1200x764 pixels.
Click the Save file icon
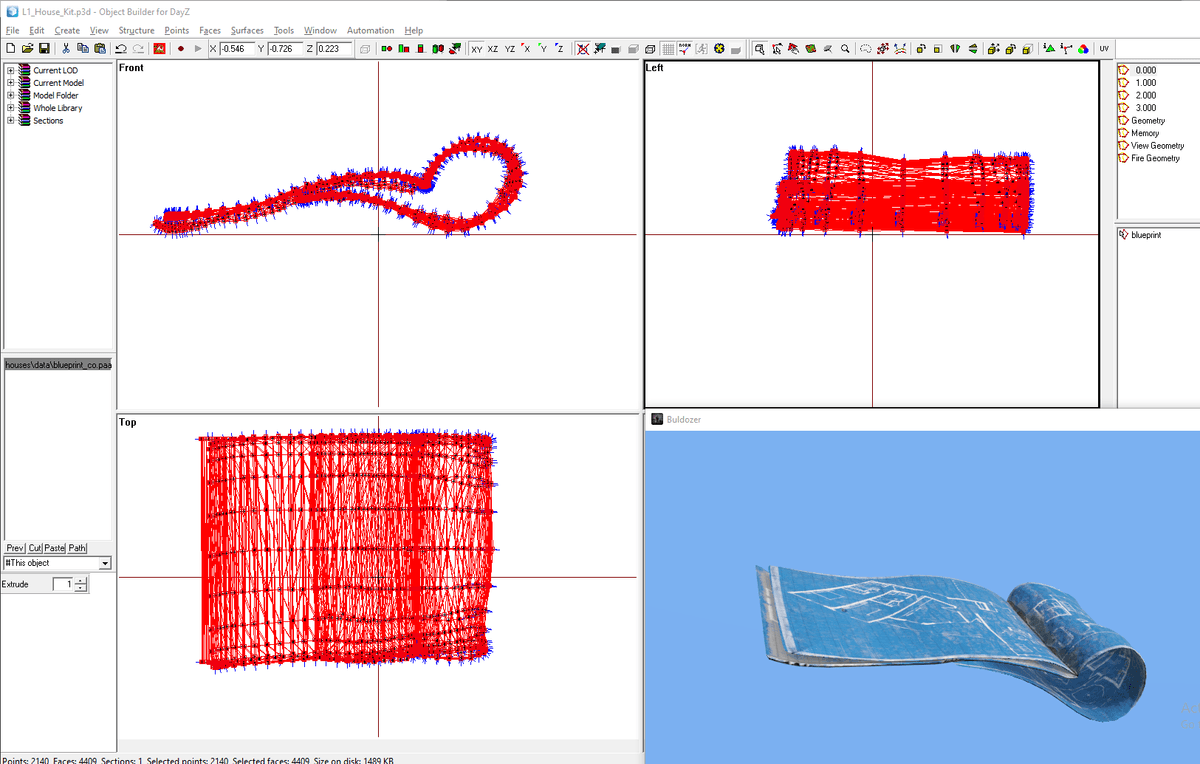tap(45, 48)
